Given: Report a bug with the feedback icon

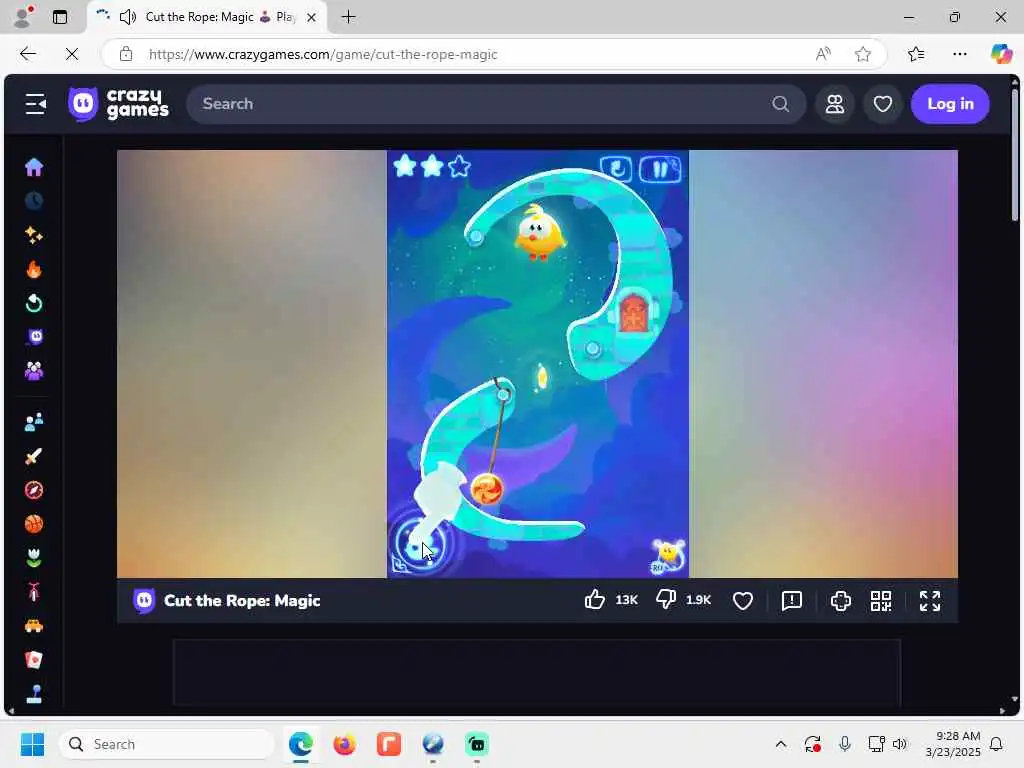Looking at the screenshot, I should point(792,600).
